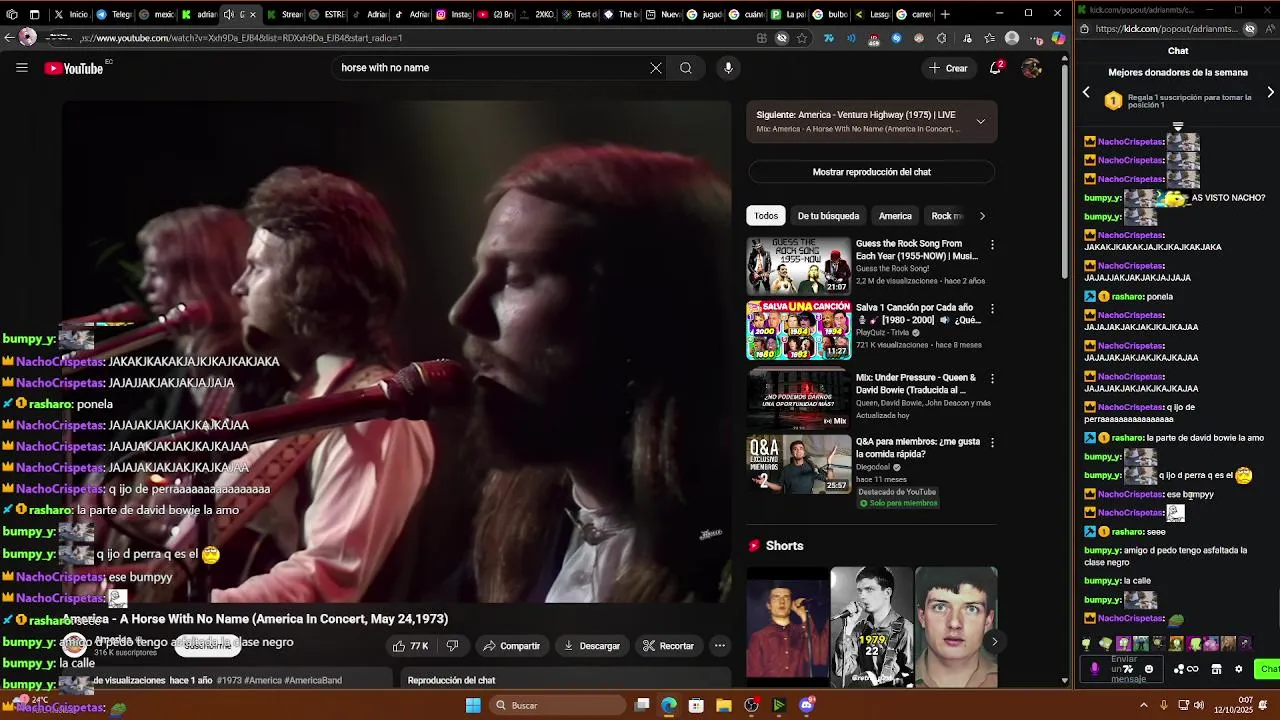This screenshot has height=720, width=1280.
Task: Click the purple microphone icon in Kick chat
Action: click(x=1094, y=669)
